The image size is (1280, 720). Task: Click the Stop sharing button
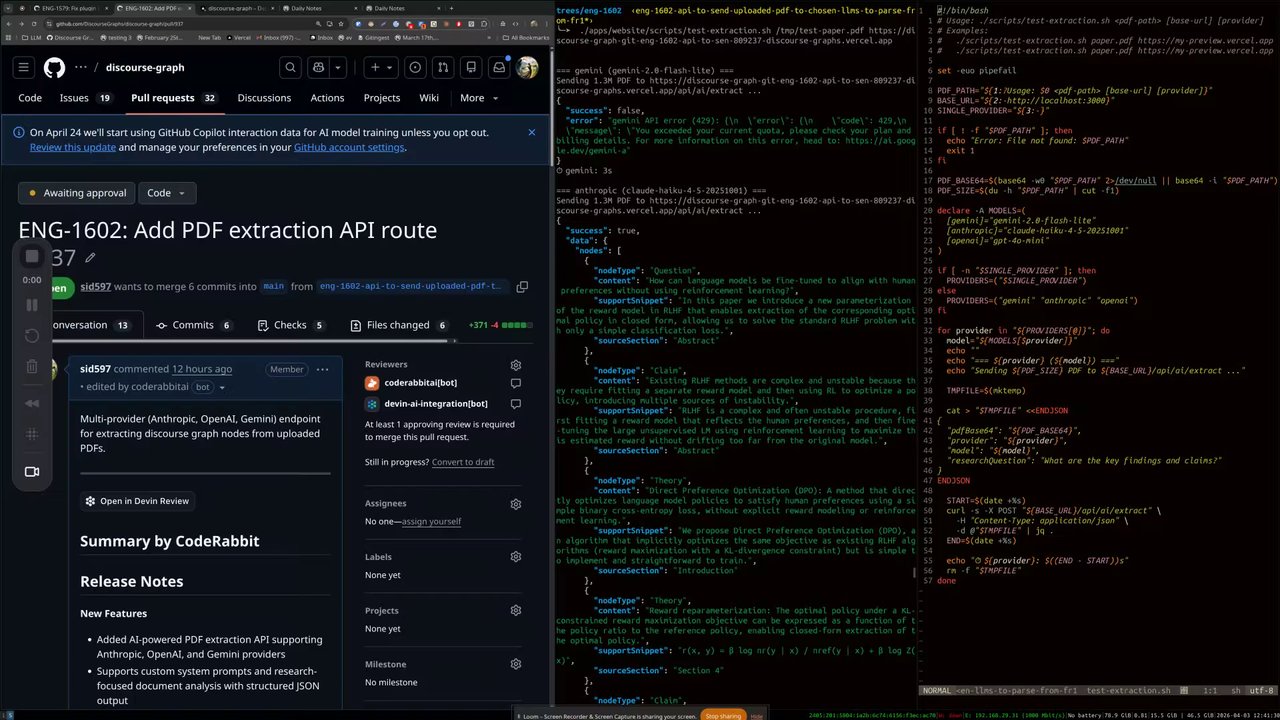point(723,716)
